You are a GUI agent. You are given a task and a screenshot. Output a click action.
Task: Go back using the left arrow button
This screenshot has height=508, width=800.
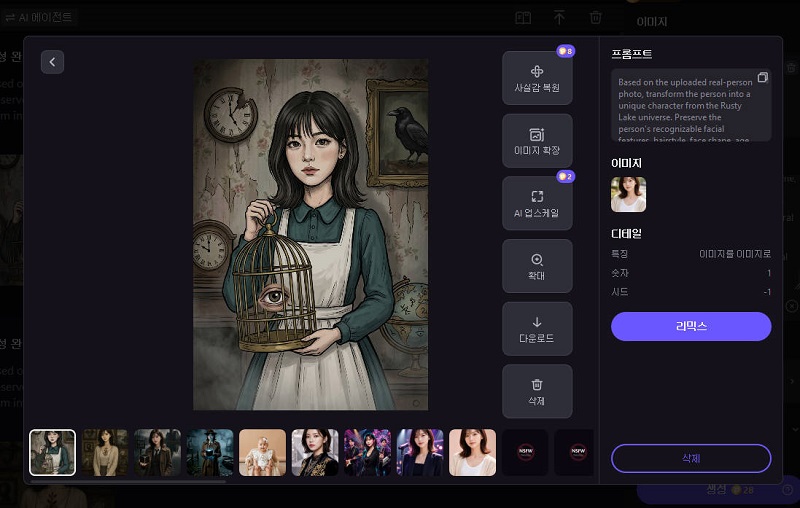53,62
